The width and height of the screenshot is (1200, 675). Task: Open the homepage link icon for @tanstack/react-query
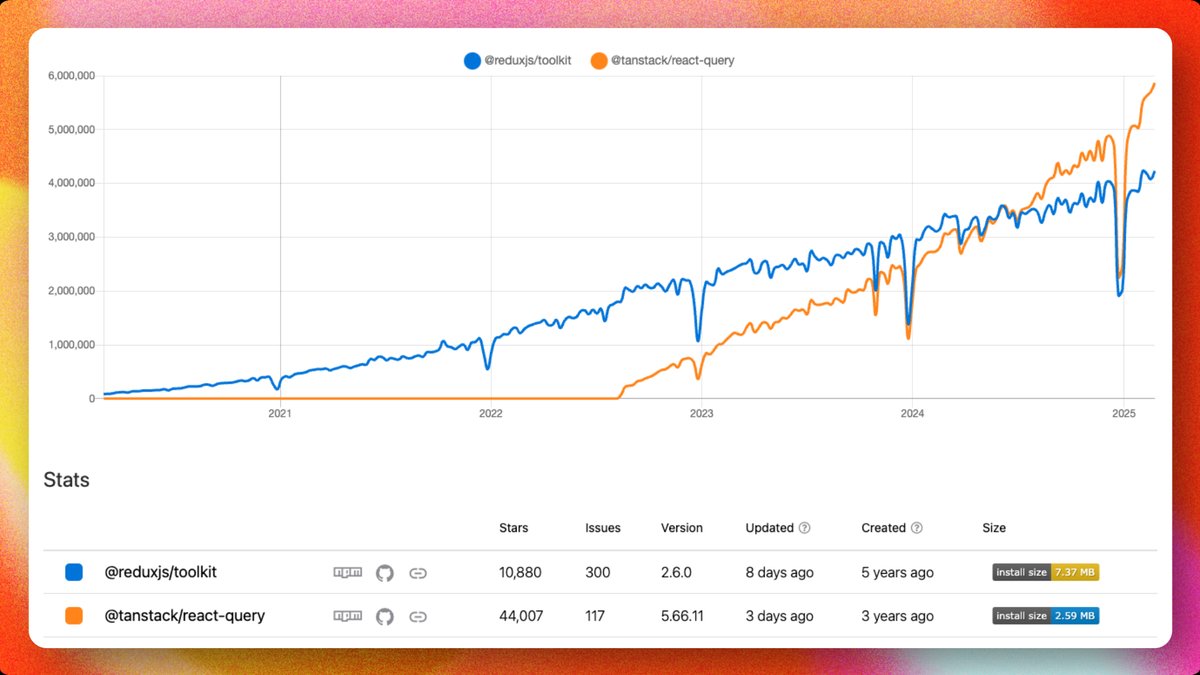(418, 616)
